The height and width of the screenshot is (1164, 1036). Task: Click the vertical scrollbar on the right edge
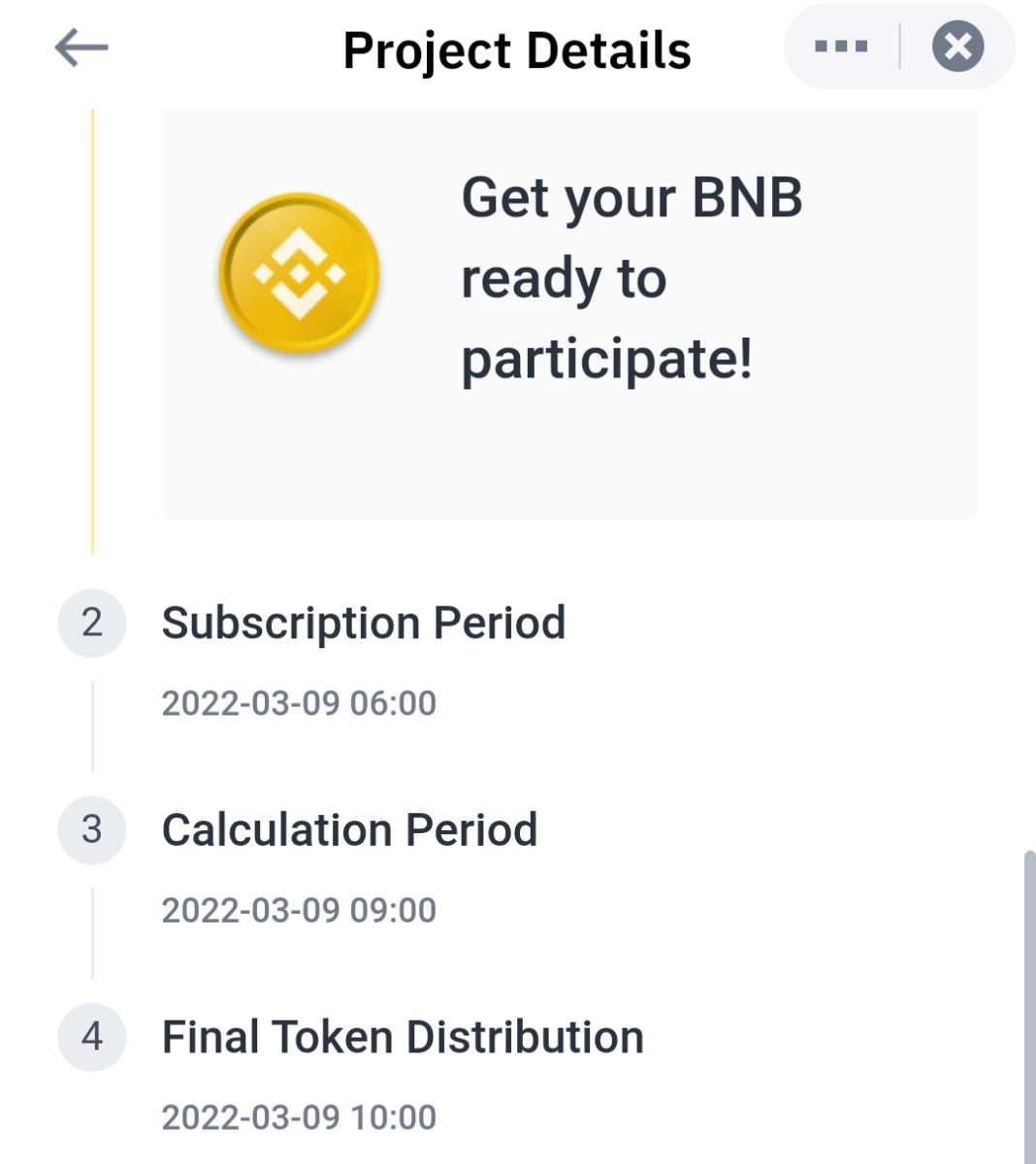[1029, 1007]
